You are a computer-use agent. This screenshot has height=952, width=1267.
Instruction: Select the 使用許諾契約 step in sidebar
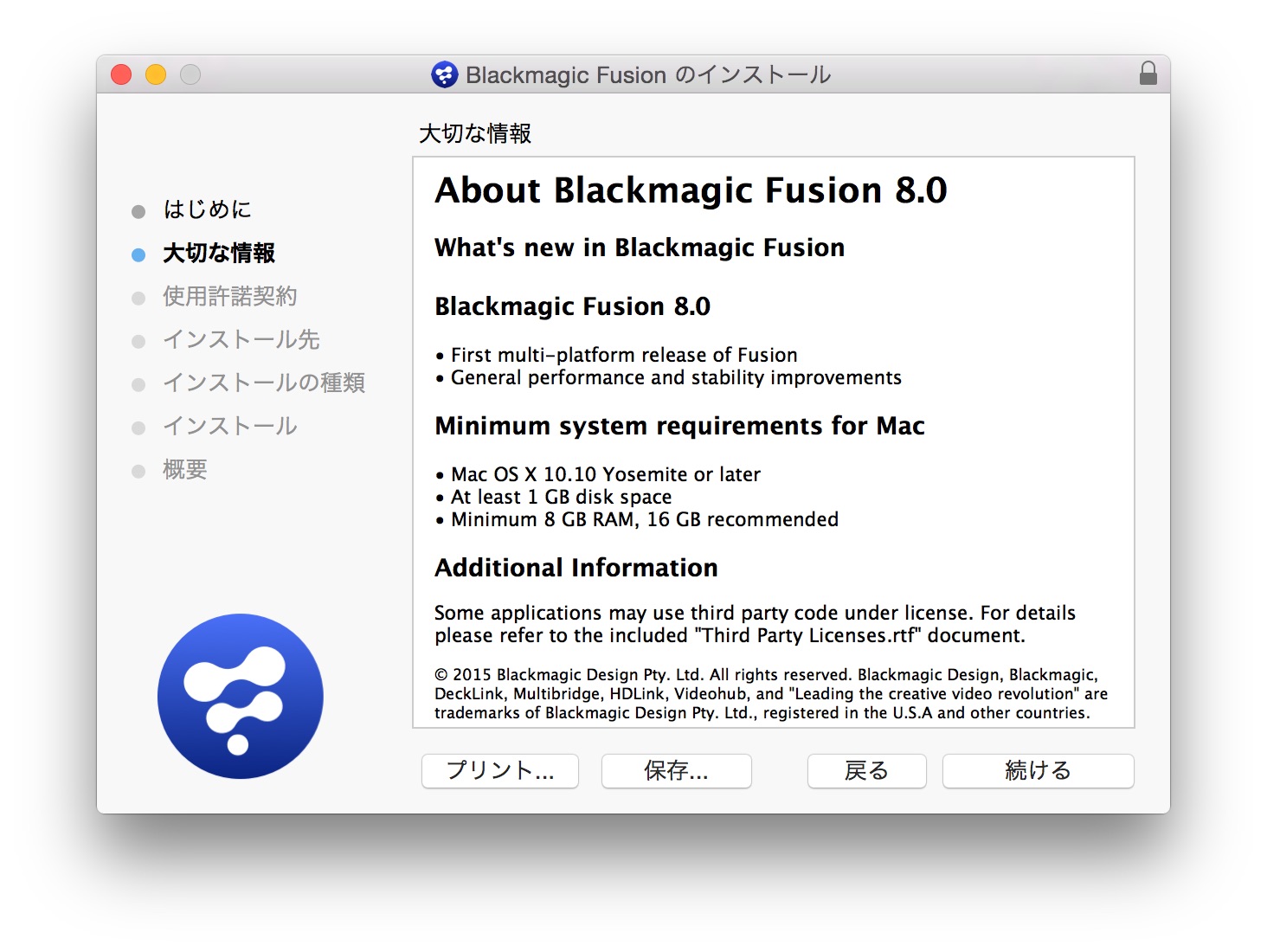coord(230,296)
